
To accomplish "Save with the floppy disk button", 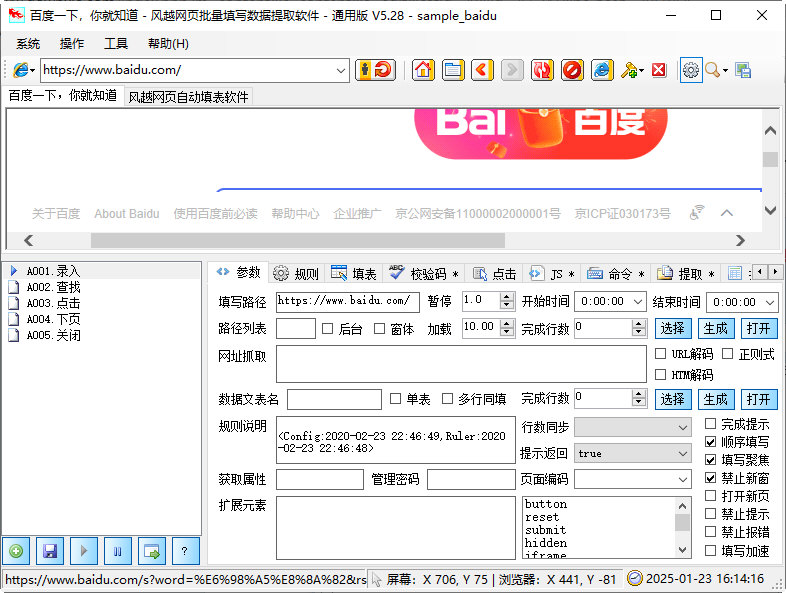I will [x=50, y=551].
